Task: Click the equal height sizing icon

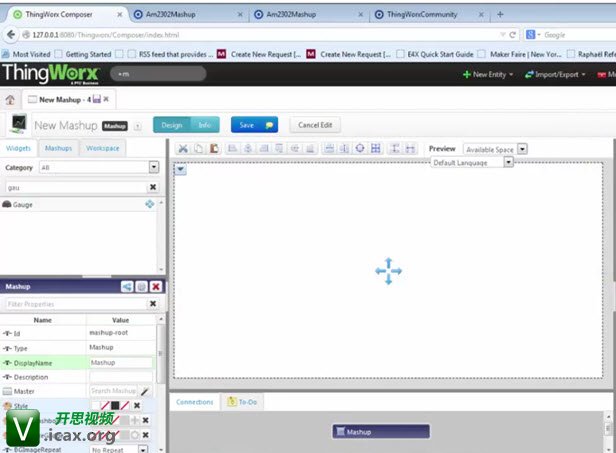Action: [395, 148]
